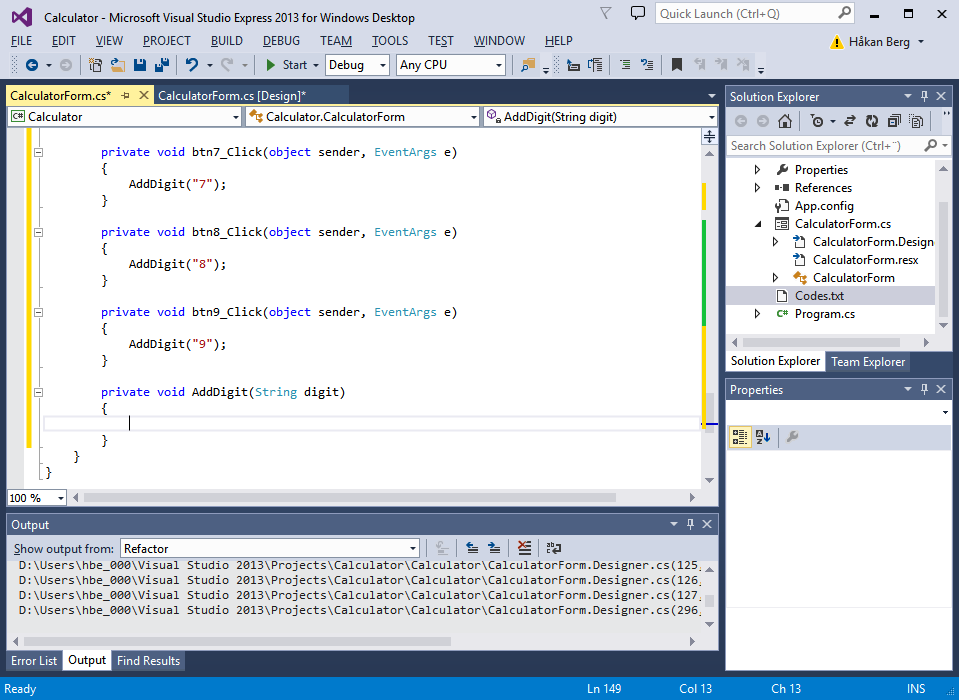Click the New Project toolbar icon

click(x=95, y=65)
